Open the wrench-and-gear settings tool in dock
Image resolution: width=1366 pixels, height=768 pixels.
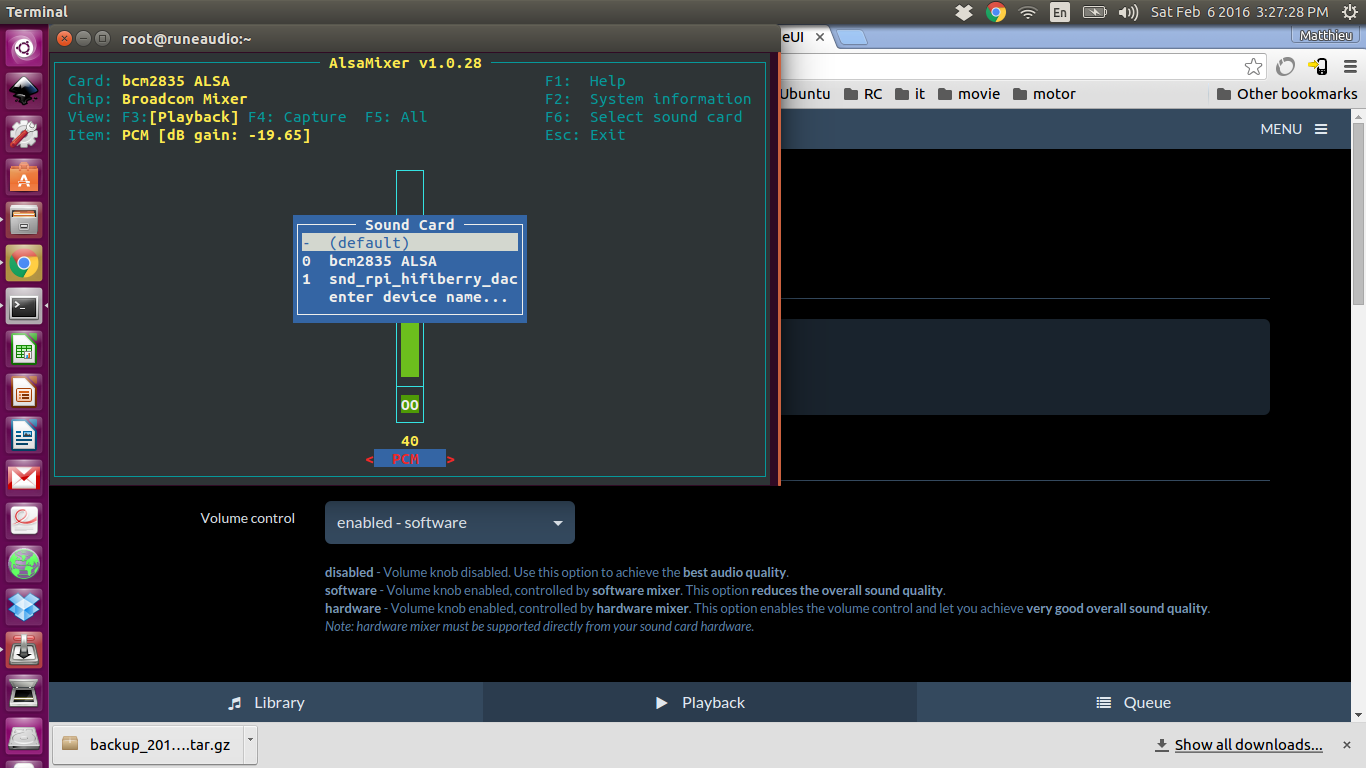[24, 134]
